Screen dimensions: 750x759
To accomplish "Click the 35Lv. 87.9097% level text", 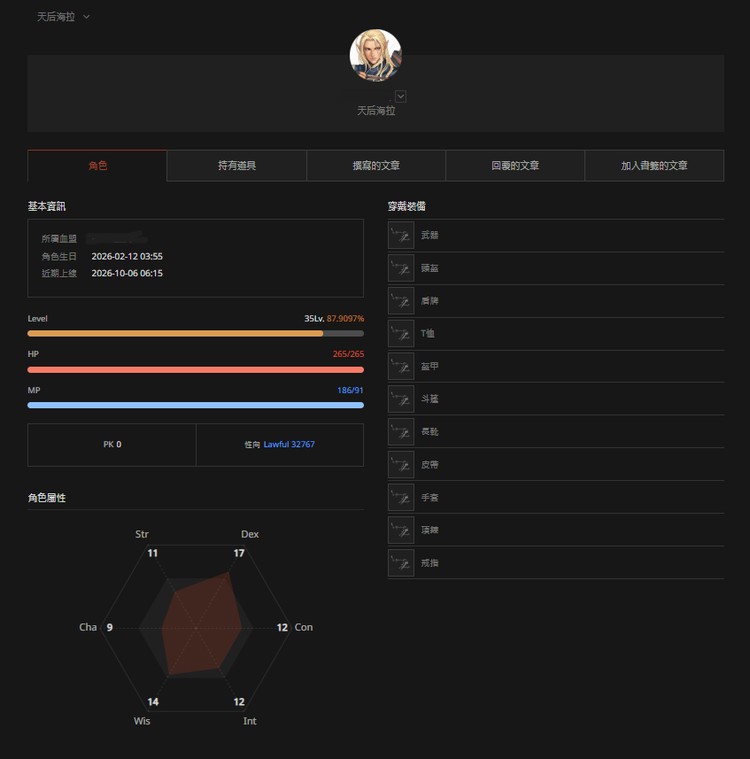I will [334, 319].
